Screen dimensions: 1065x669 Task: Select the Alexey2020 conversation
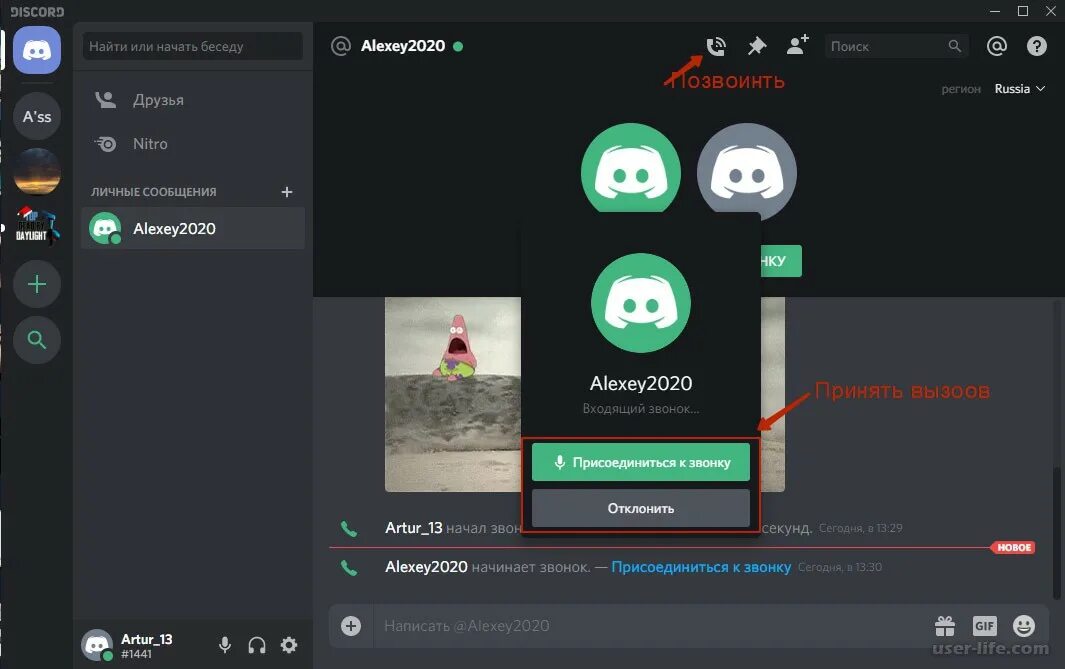pos(193,229)
